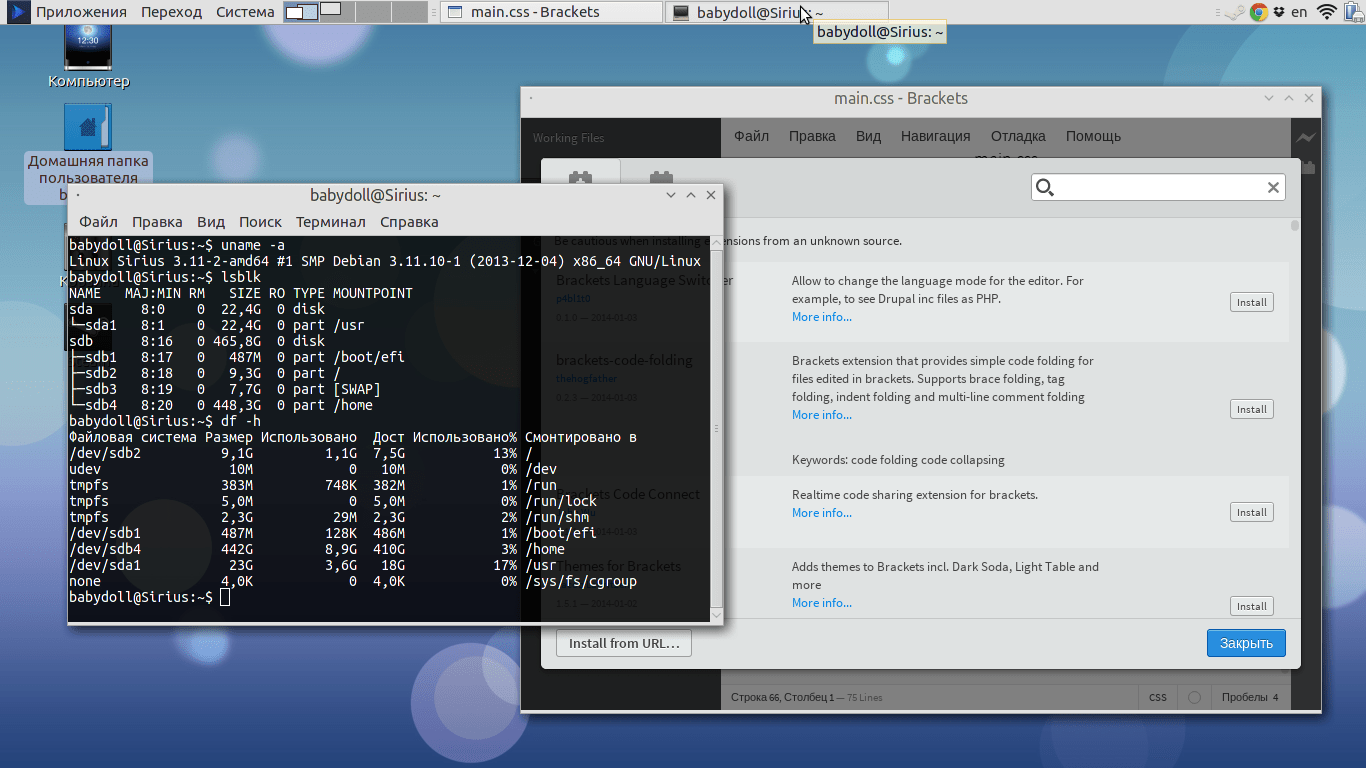Toggle the en keyboard layout indicator
Image resolution: width=1366 pixels, height=768 pixels.
click(x=1299, y=12)
